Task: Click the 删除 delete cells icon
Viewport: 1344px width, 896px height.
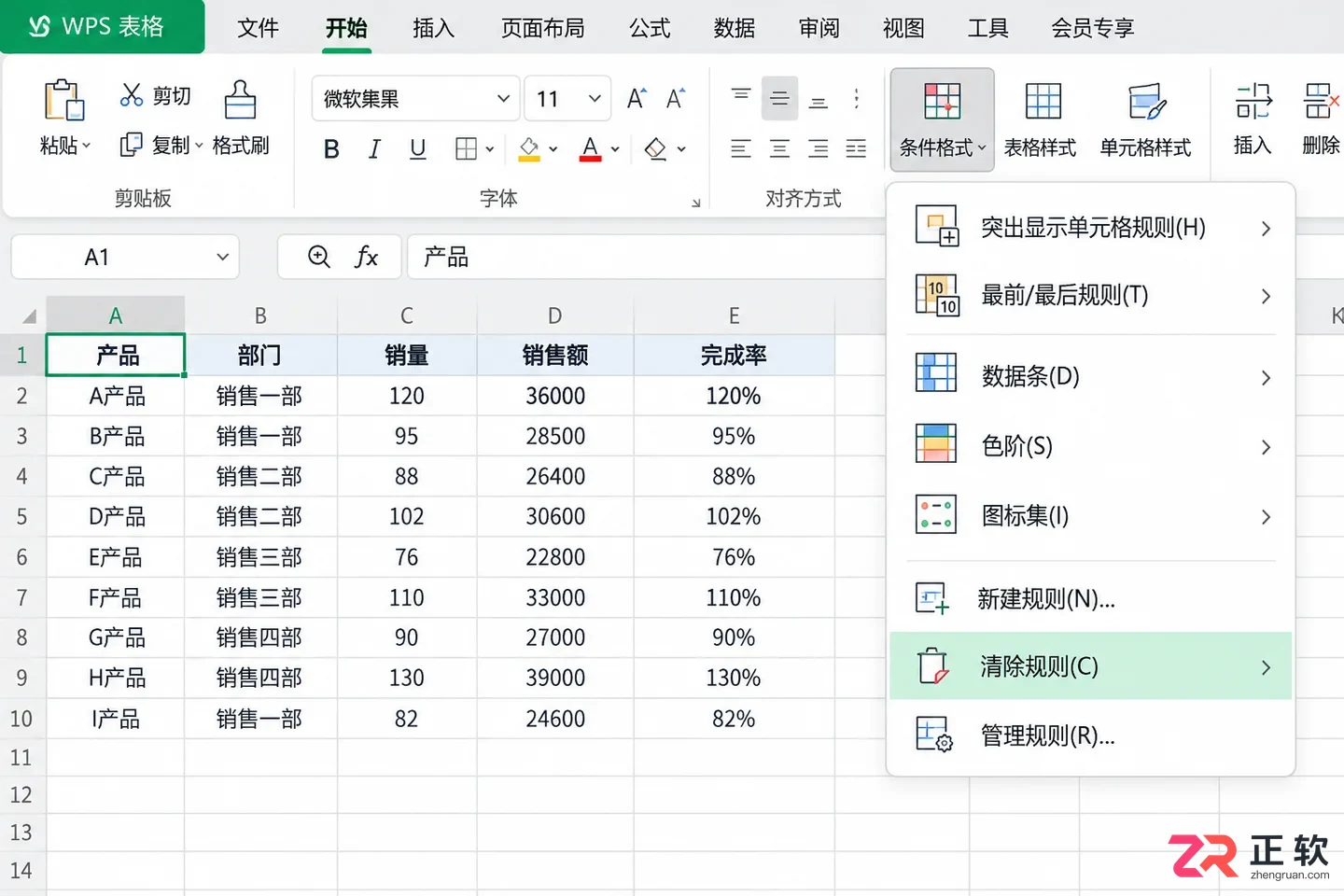Action: click(x=1320, y=101)
